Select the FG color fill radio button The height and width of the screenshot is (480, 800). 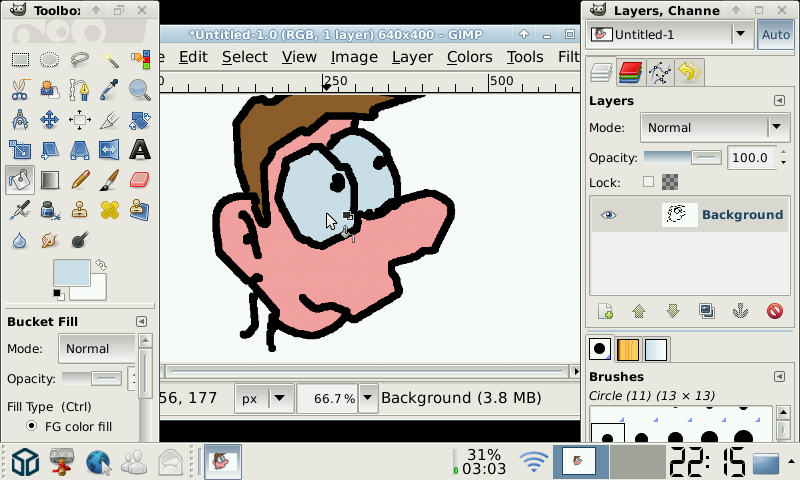pos(32,425)
